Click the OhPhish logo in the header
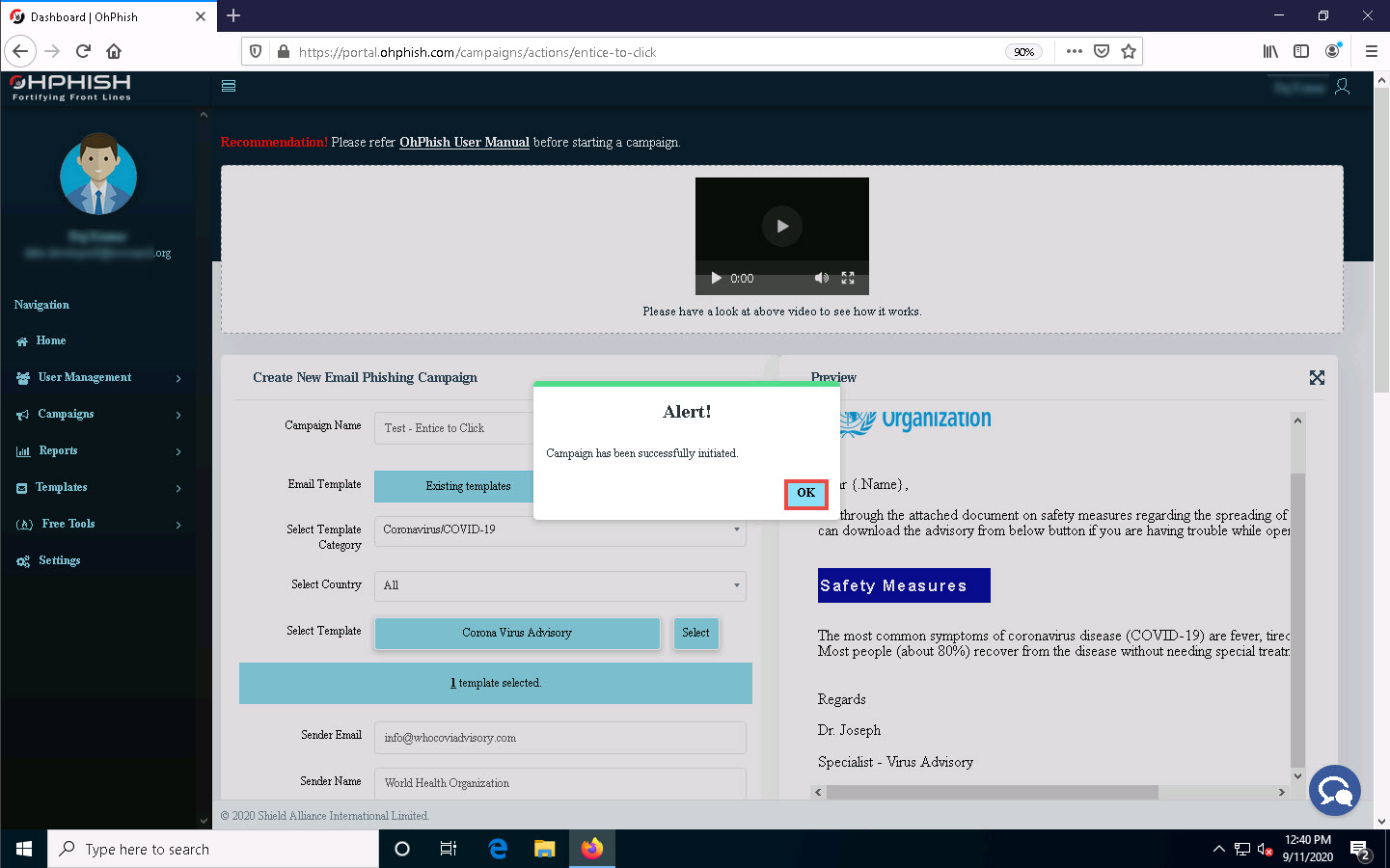The width and height of the screenshot is (1390, 868). coord(70,87)
